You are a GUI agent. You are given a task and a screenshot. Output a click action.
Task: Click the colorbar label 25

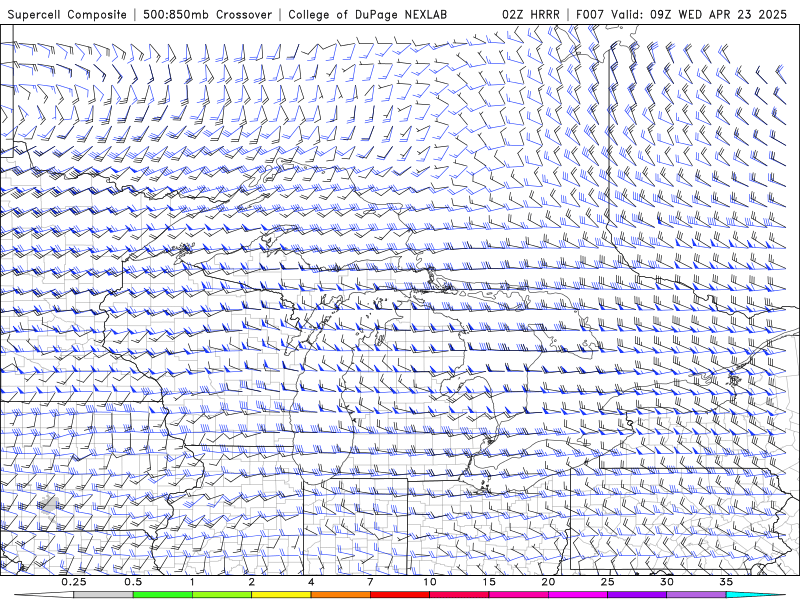[608, 582]
